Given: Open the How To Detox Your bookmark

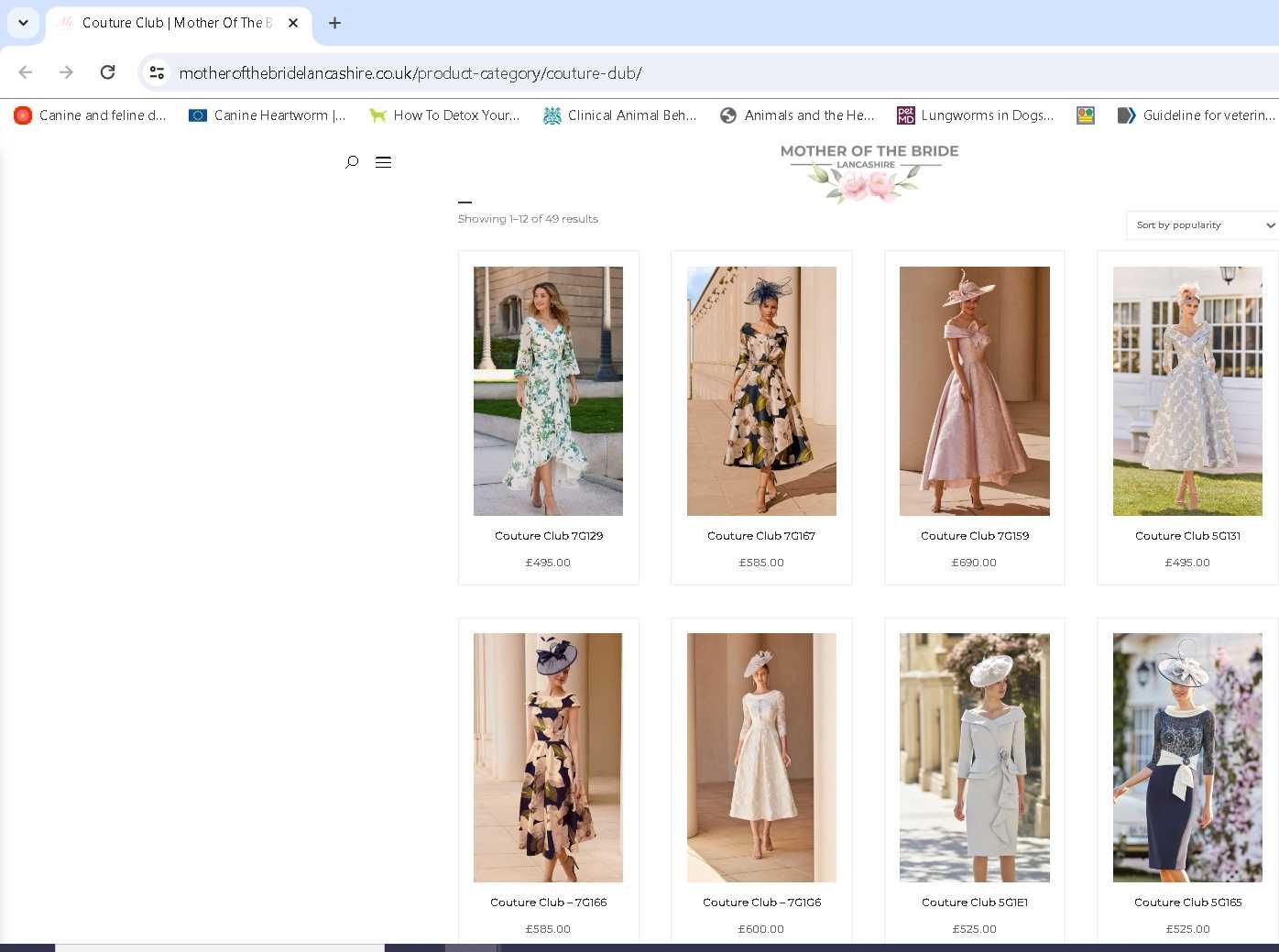Looking at the screenshot, I should (444, 115).
